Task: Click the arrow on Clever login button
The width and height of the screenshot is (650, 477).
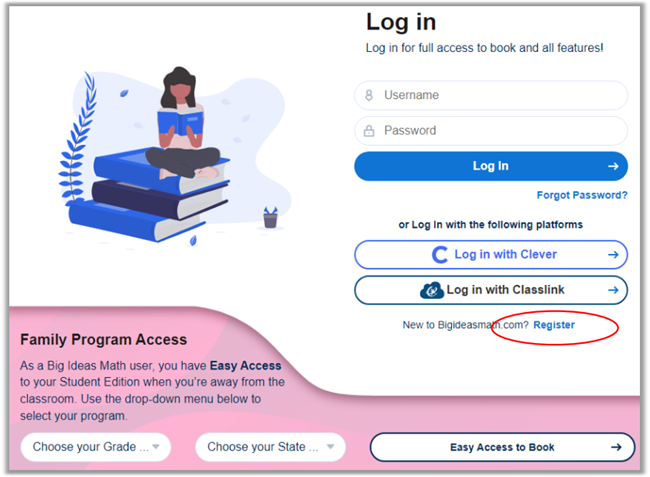Action: 613,254
